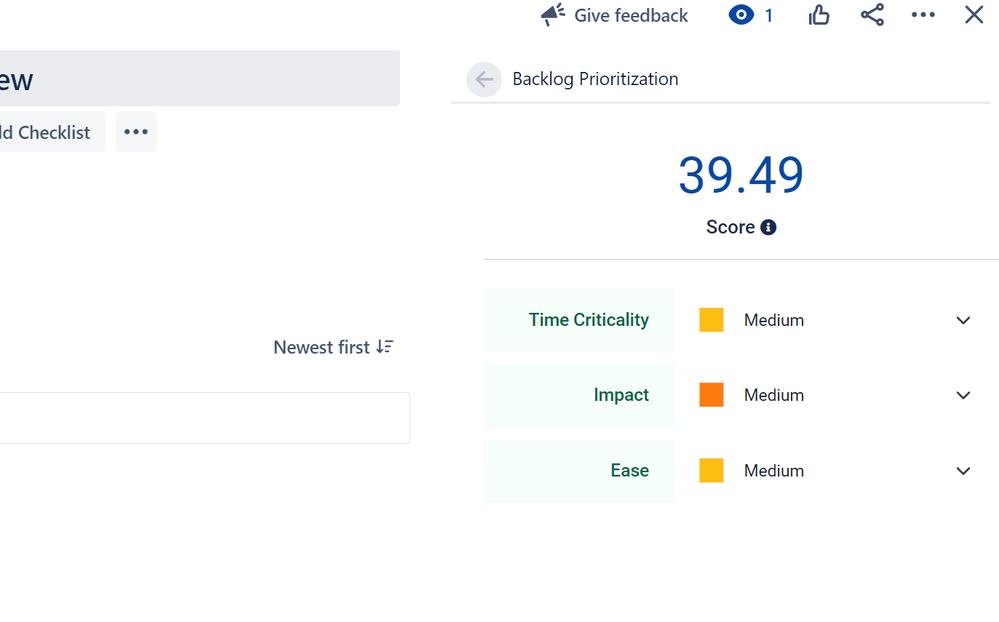Expand Time Criticality chevron
The width and height of the screenshot is (999, 622).
[963, 321]
